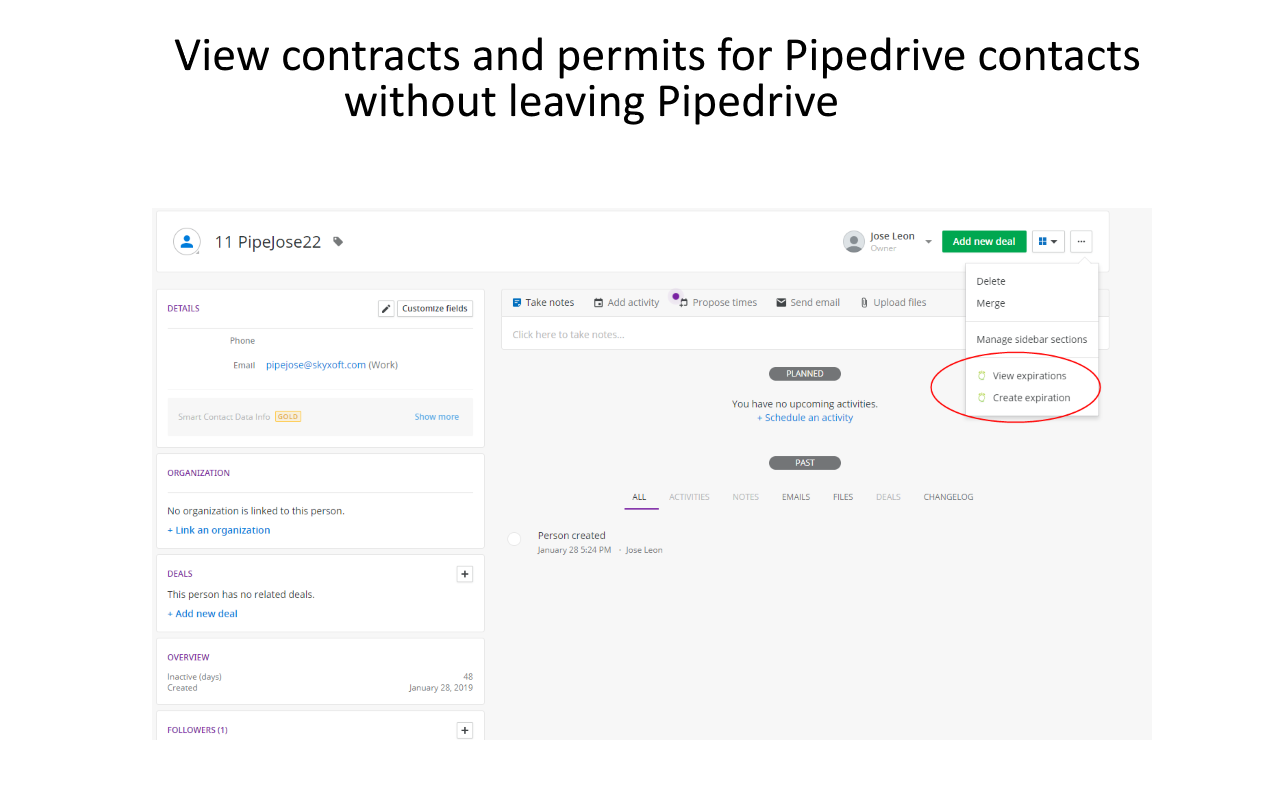Image resolution: width=1280 pixels, height=800 pixels.
Task: Select Merge from the context menu
Action: [x=990, y=303]
